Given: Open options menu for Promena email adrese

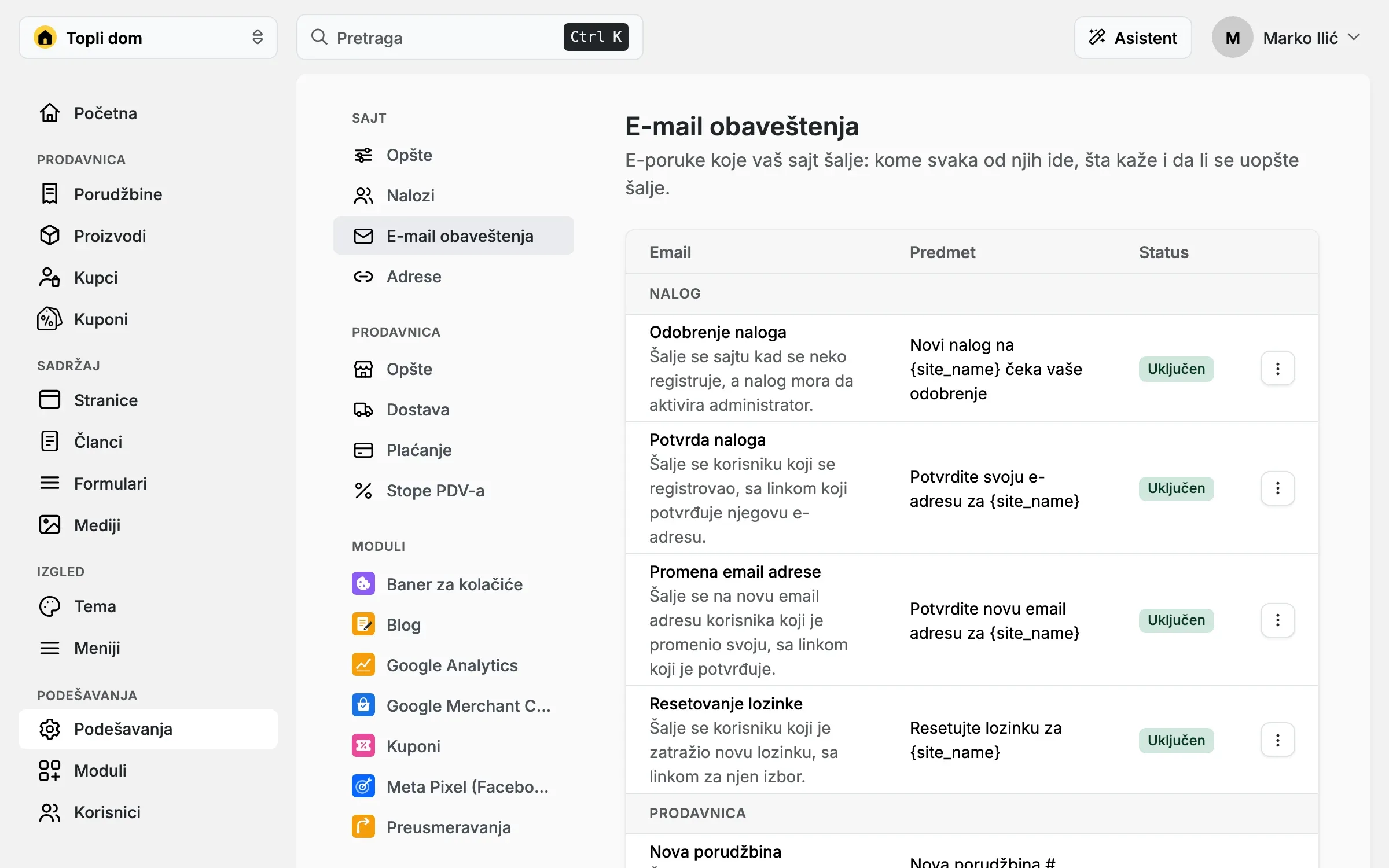Looking at the screenshot, I should pyautogui.click(x=1277, y=620).
